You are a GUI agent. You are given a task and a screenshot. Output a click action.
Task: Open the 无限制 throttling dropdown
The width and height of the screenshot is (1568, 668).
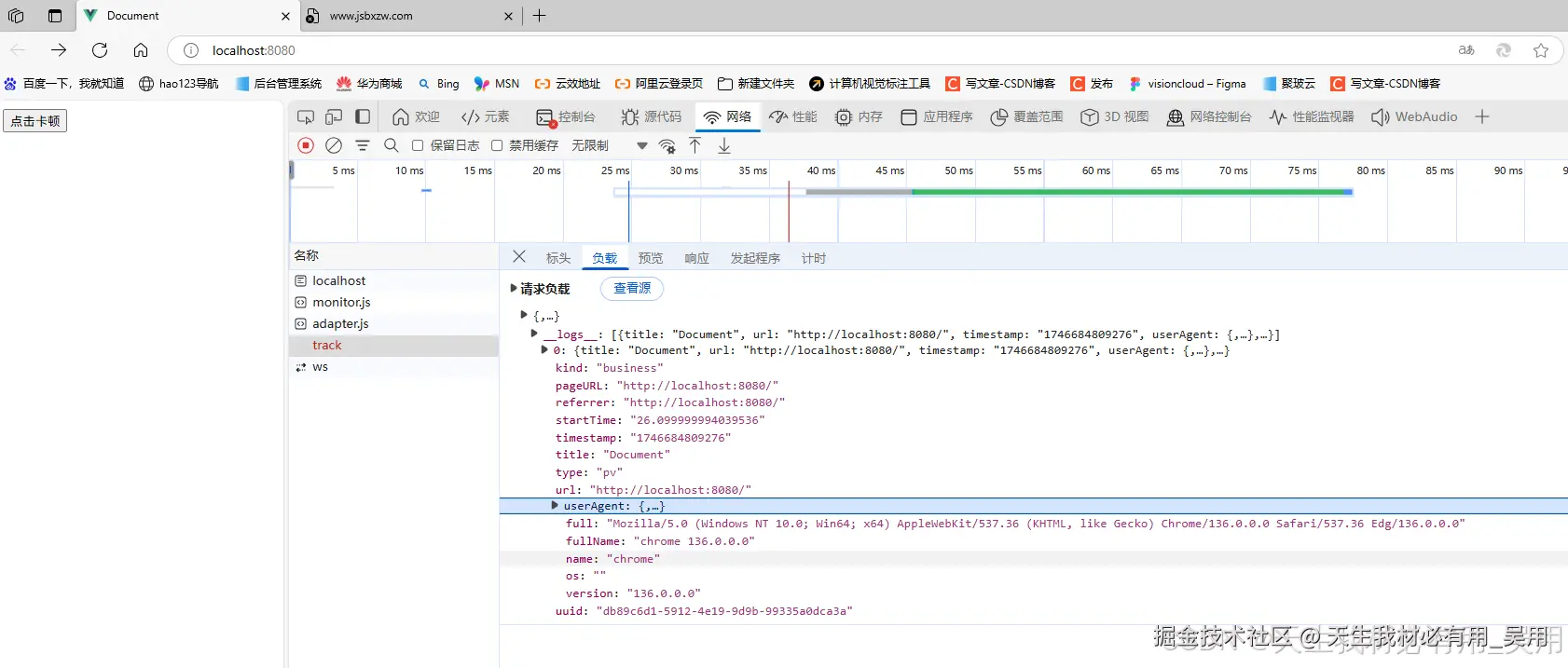coord(610,145)
